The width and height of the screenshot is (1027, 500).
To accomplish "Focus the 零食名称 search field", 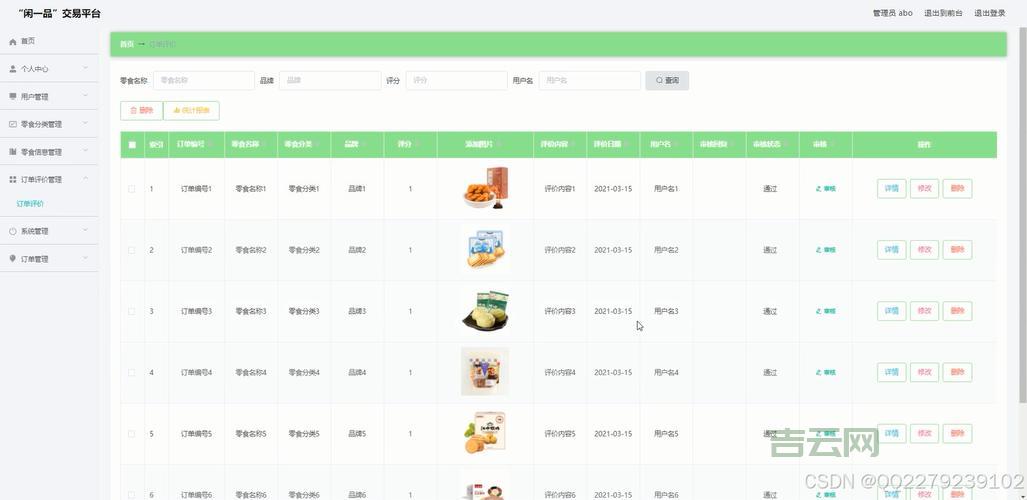I will click(204, 81).
